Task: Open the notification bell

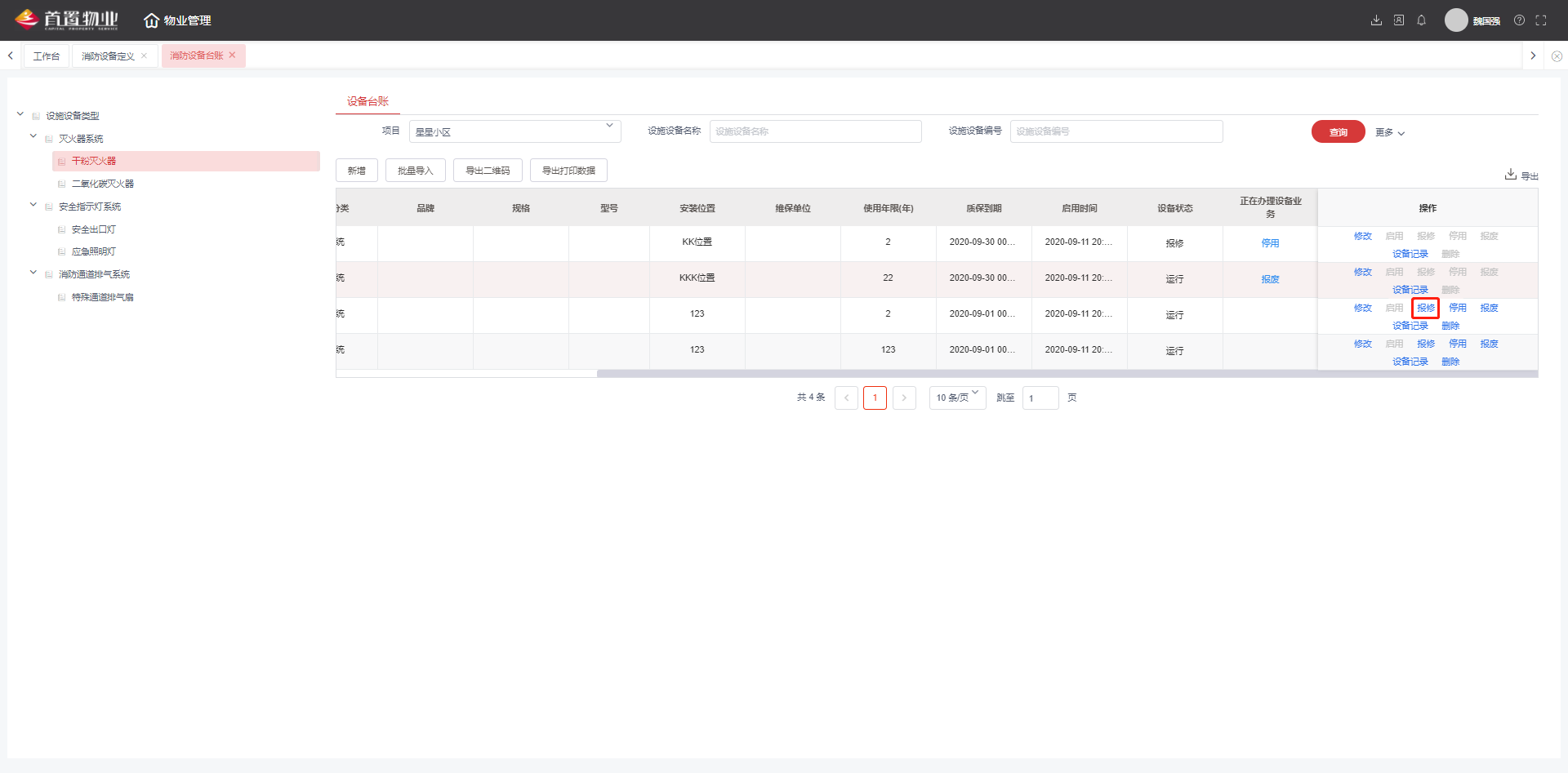Action: click(x=1421, y=20)
